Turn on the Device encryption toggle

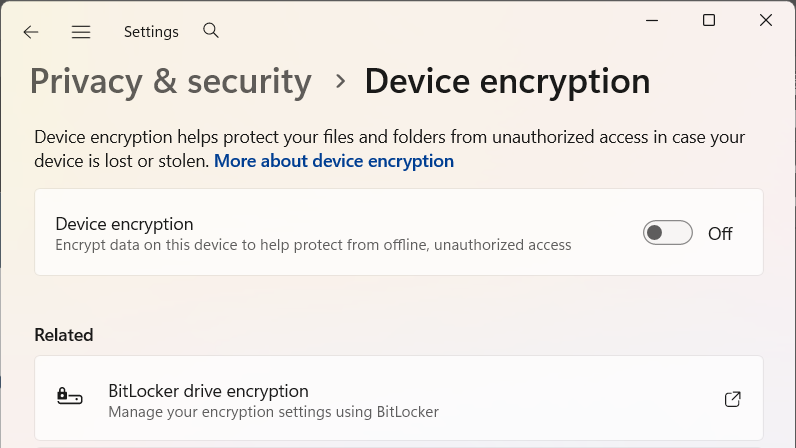click(667, 233)
